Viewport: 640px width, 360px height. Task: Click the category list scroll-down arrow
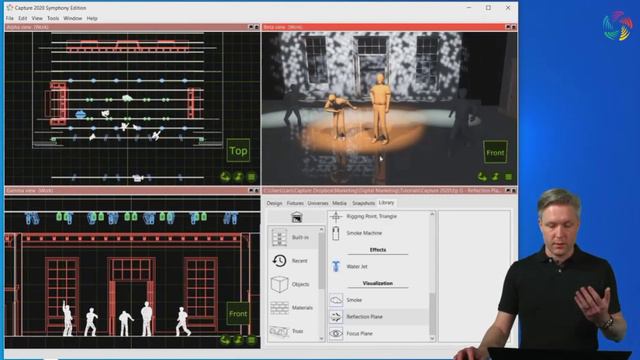322,338
